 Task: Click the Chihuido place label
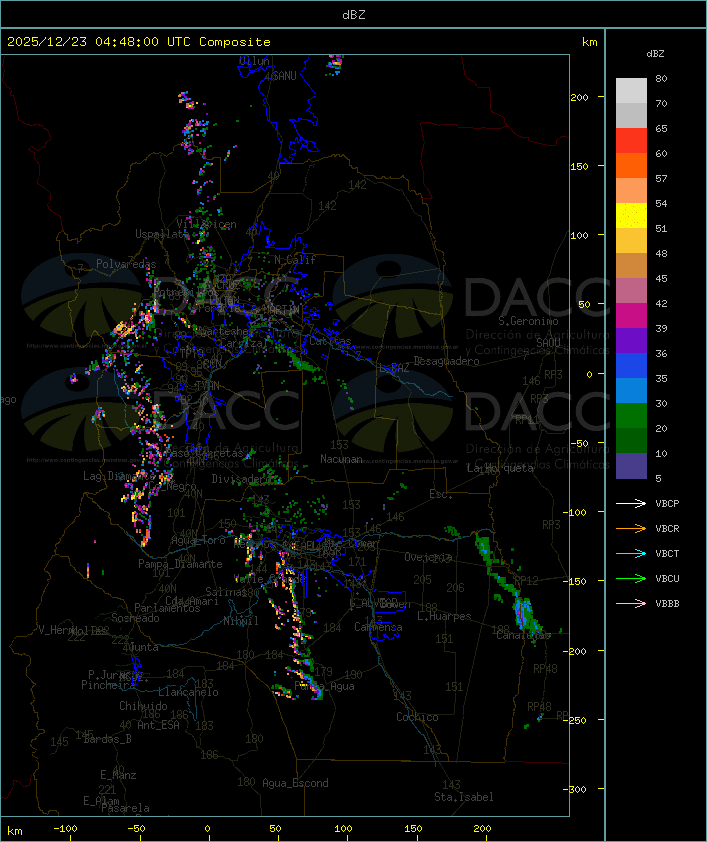143,706
